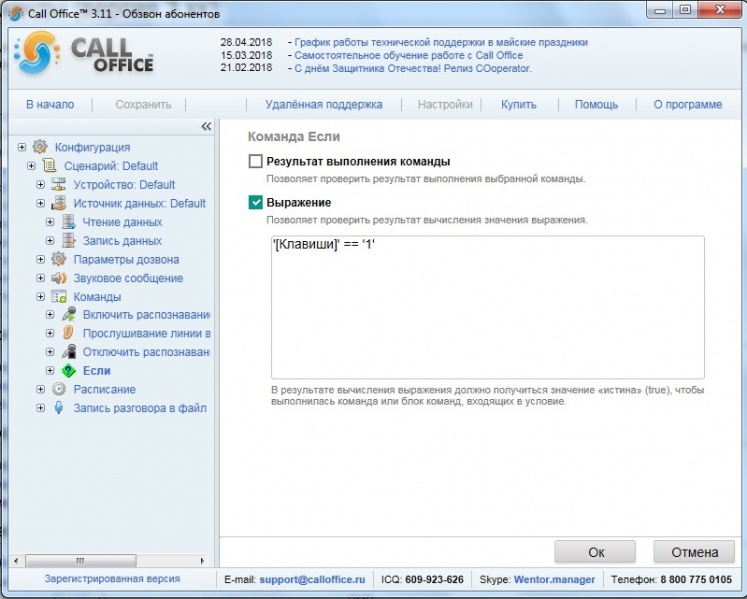Expand the Конфигурация tree node
Image resolution: width=747 pixels, height=599 pixels.
(x=22, y=147)
